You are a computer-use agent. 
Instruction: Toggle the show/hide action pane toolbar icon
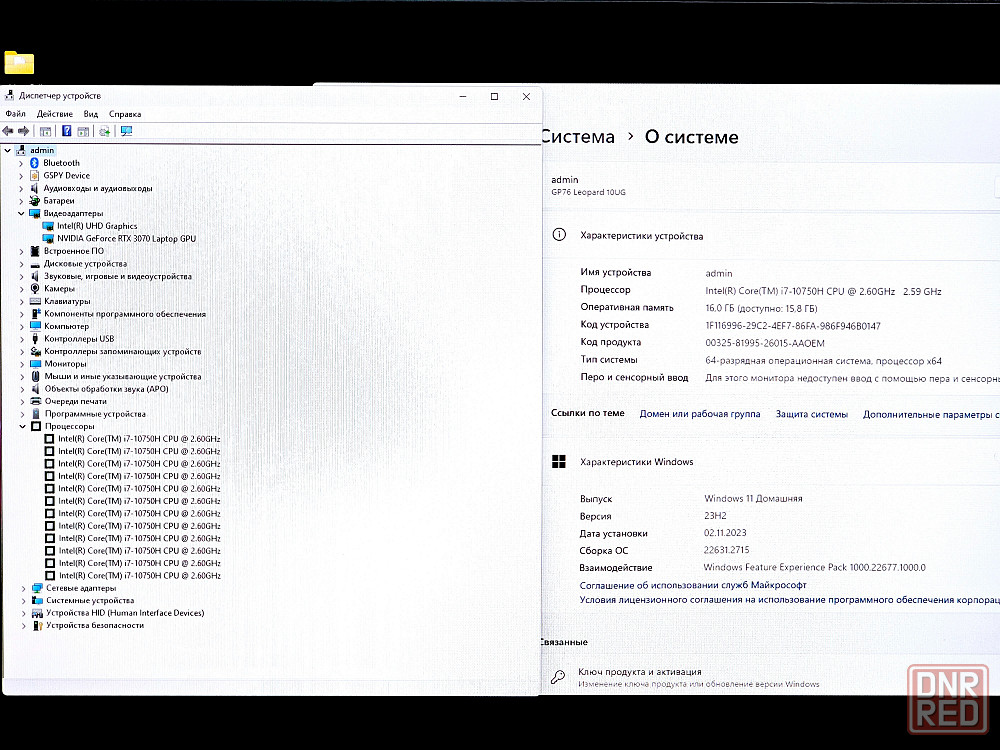[x=83, y=131]
